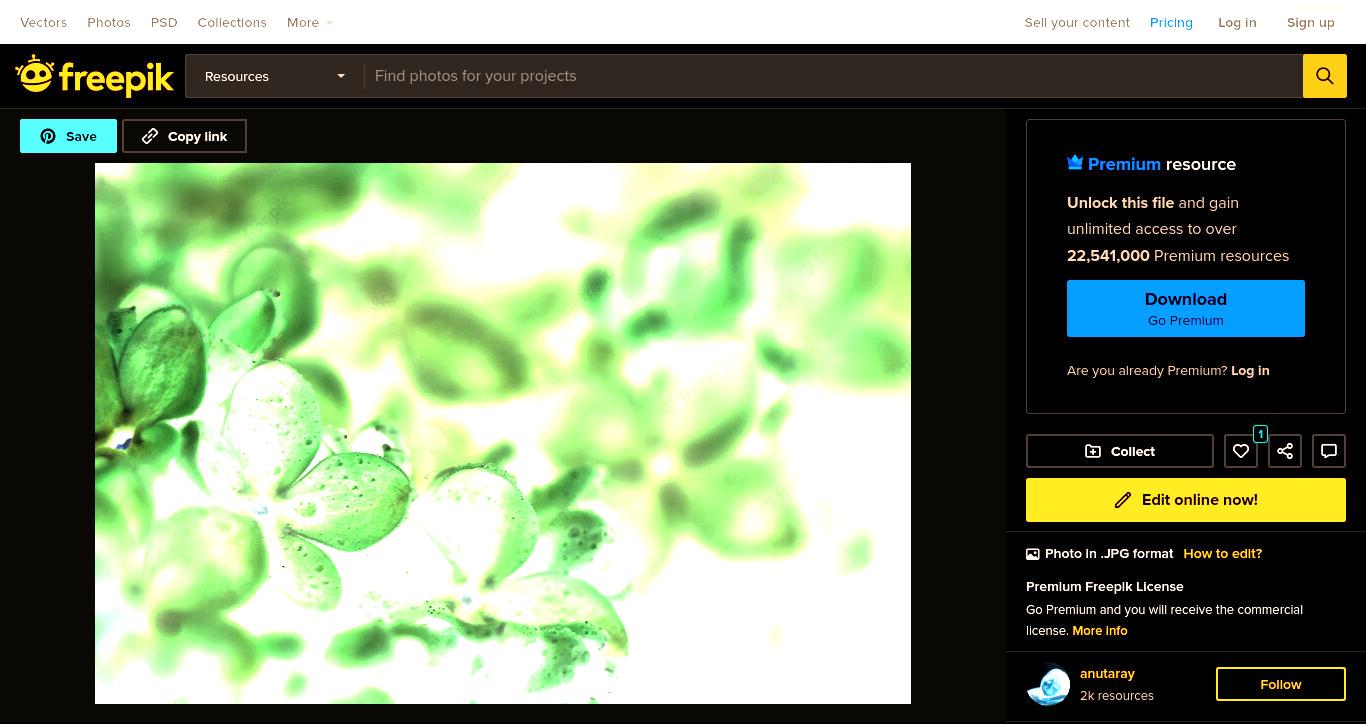Click the '2k resources' text
Viewport: 1366px width, 724px height.
coord(1117,696)
